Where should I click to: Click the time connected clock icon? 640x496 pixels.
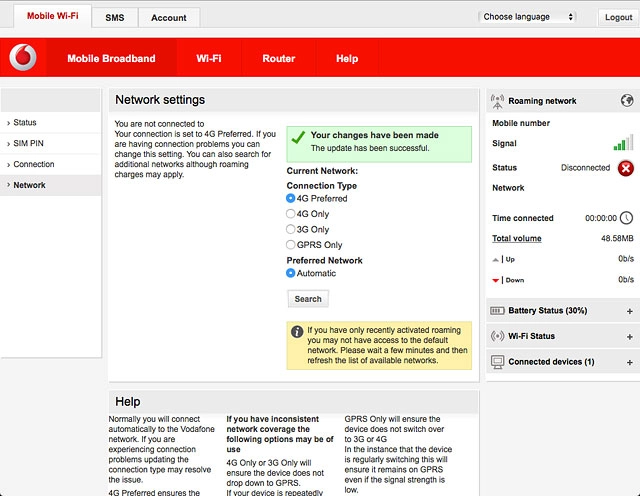click(626, 218)
